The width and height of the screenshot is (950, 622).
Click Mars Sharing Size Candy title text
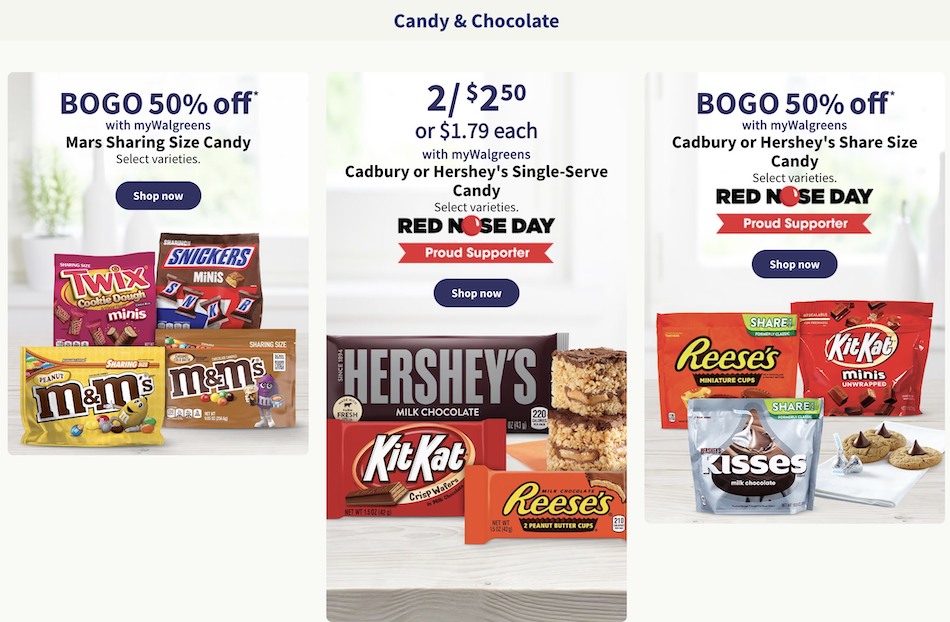(x=158, y=142)
